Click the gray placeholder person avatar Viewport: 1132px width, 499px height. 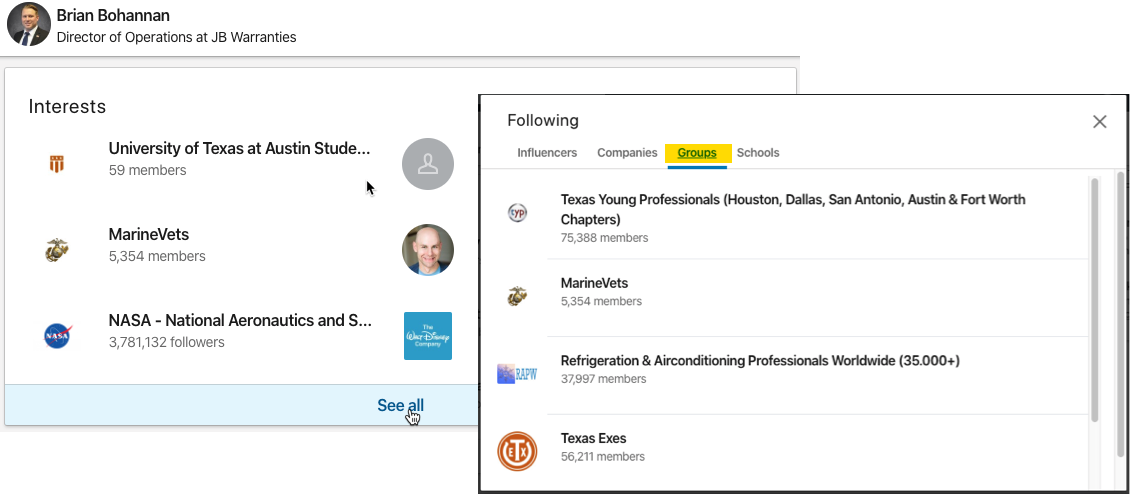[x=428, y=164]
